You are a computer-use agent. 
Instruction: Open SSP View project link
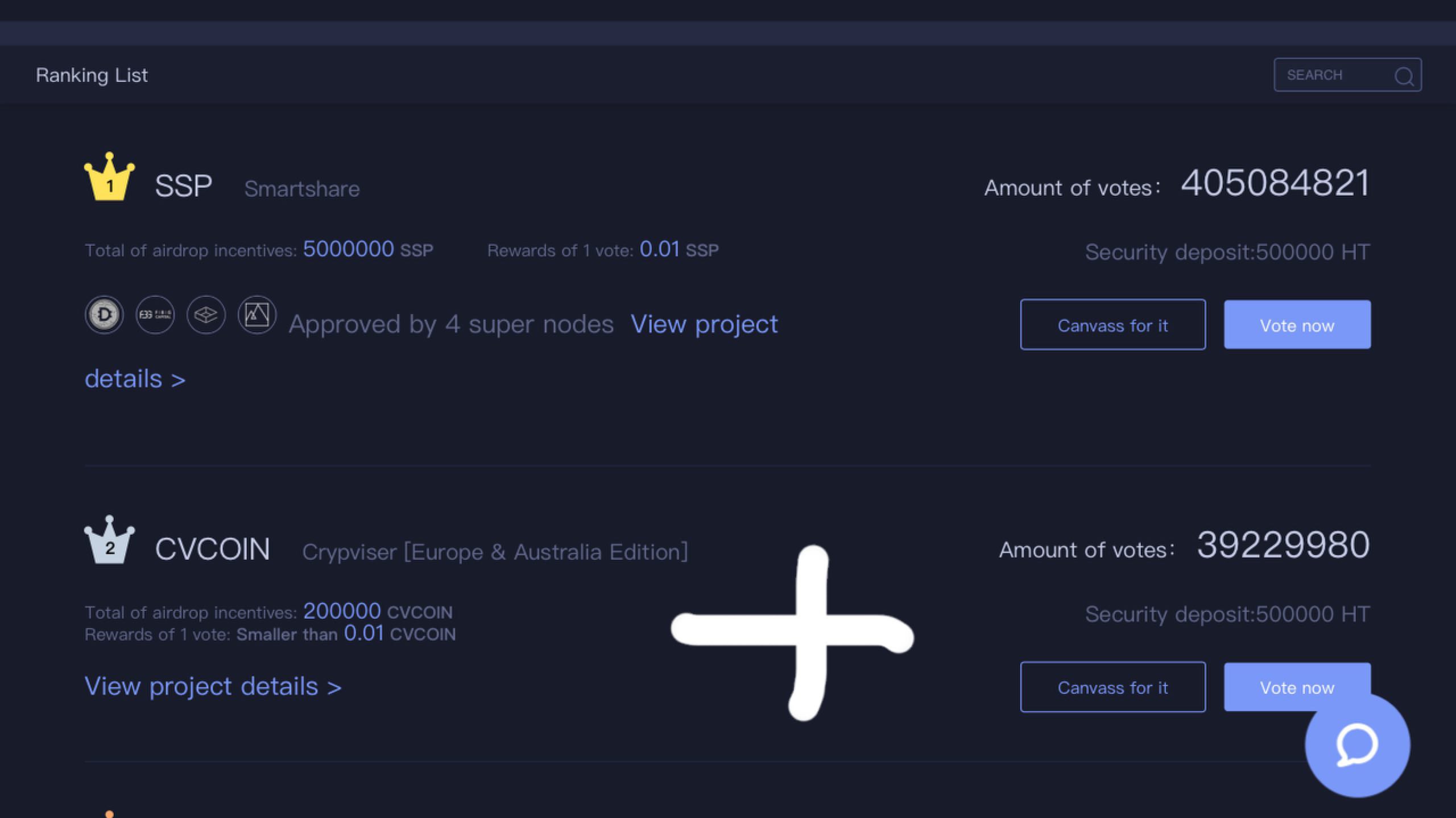point(704,324)
